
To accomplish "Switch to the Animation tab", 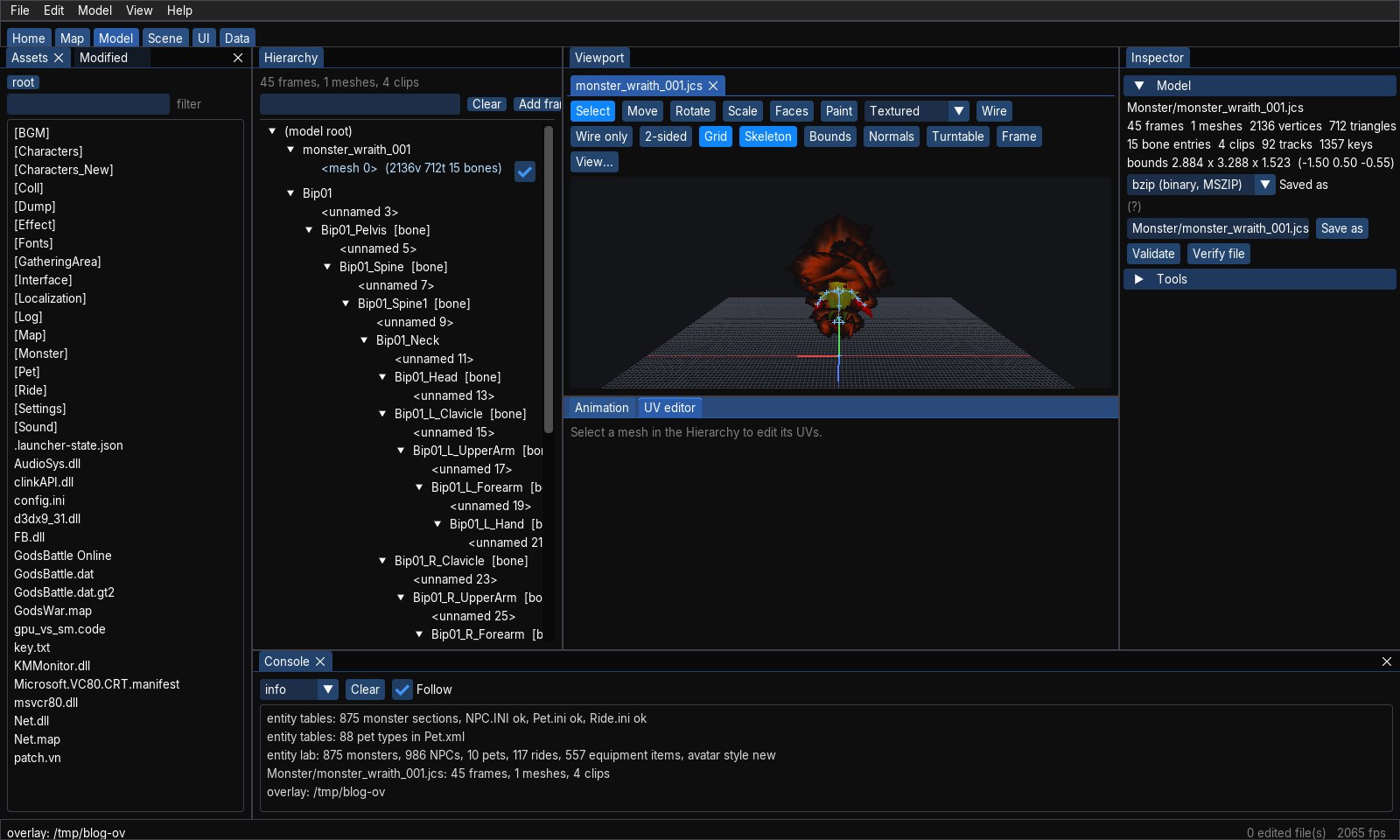I will tap(601, 408).
